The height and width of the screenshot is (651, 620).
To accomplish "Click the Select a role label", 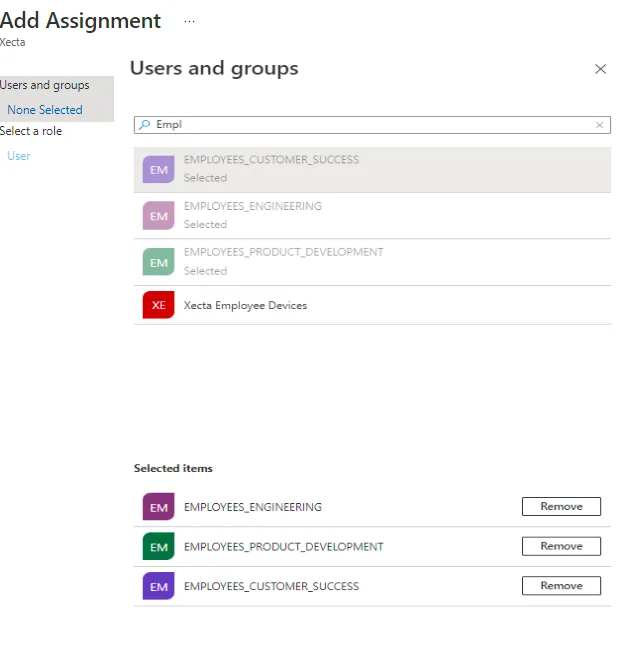I will [31, 131].
